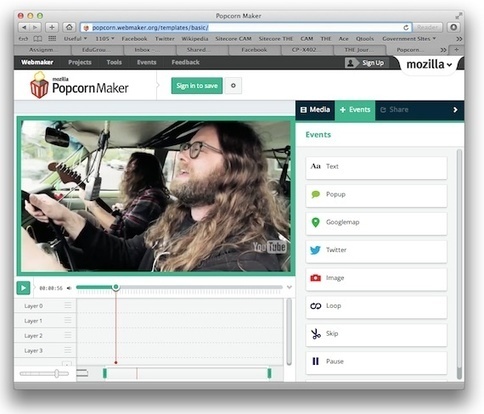Click the Reader button
Screen dimensions: 484x414
(427, 27)
